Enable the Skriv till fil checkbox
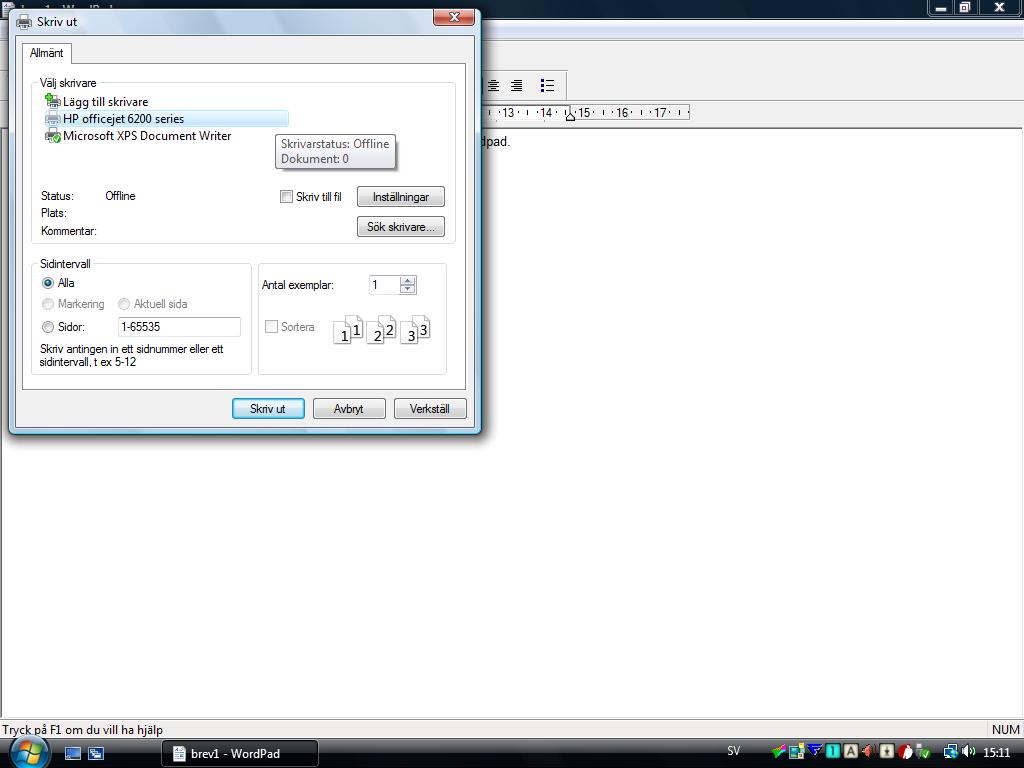This screenshot has height=768, width=1024. [x=286, y=197]
